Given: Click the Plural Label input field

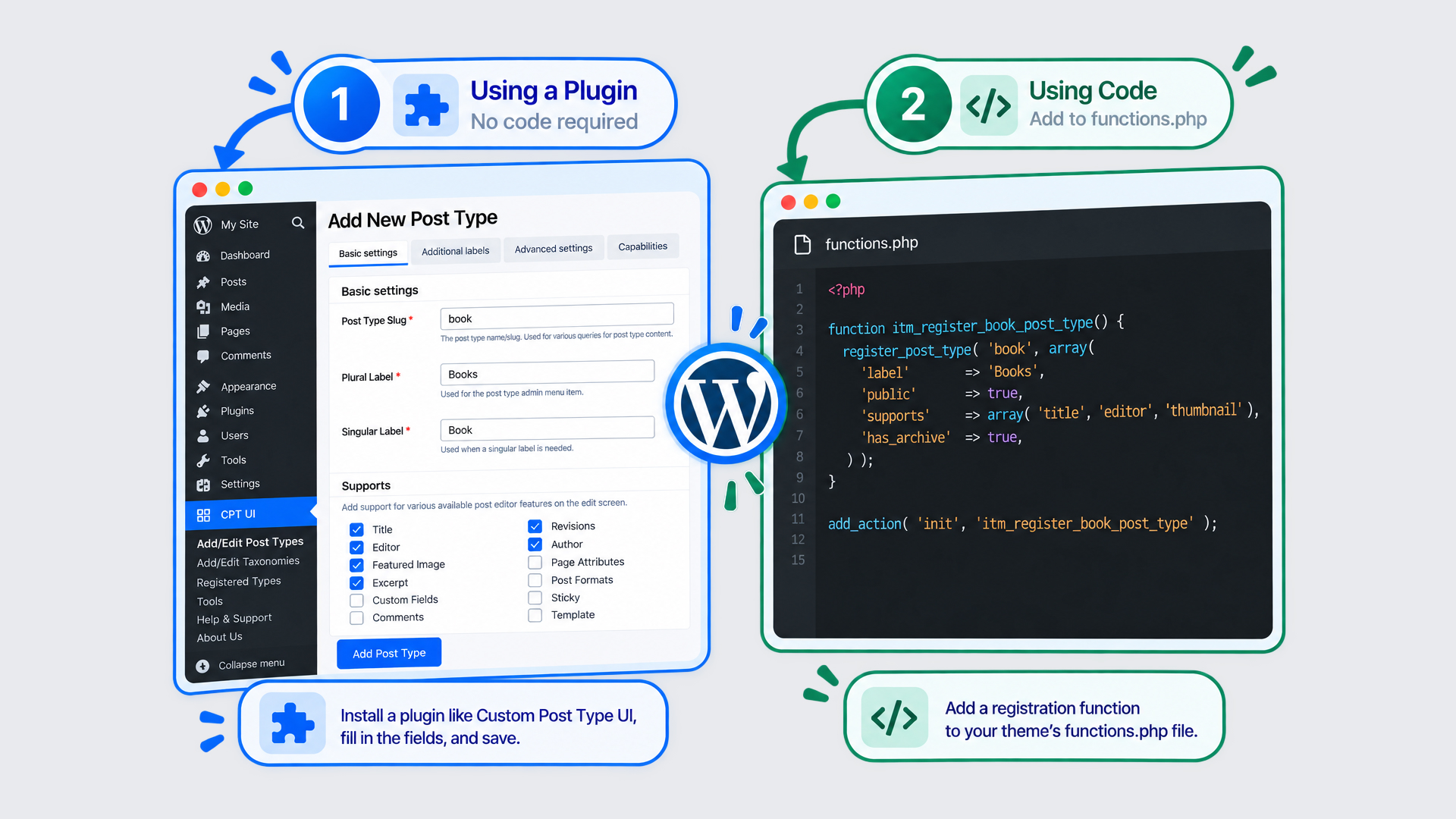Looking at the screenshot, I should tap(547, 373).
